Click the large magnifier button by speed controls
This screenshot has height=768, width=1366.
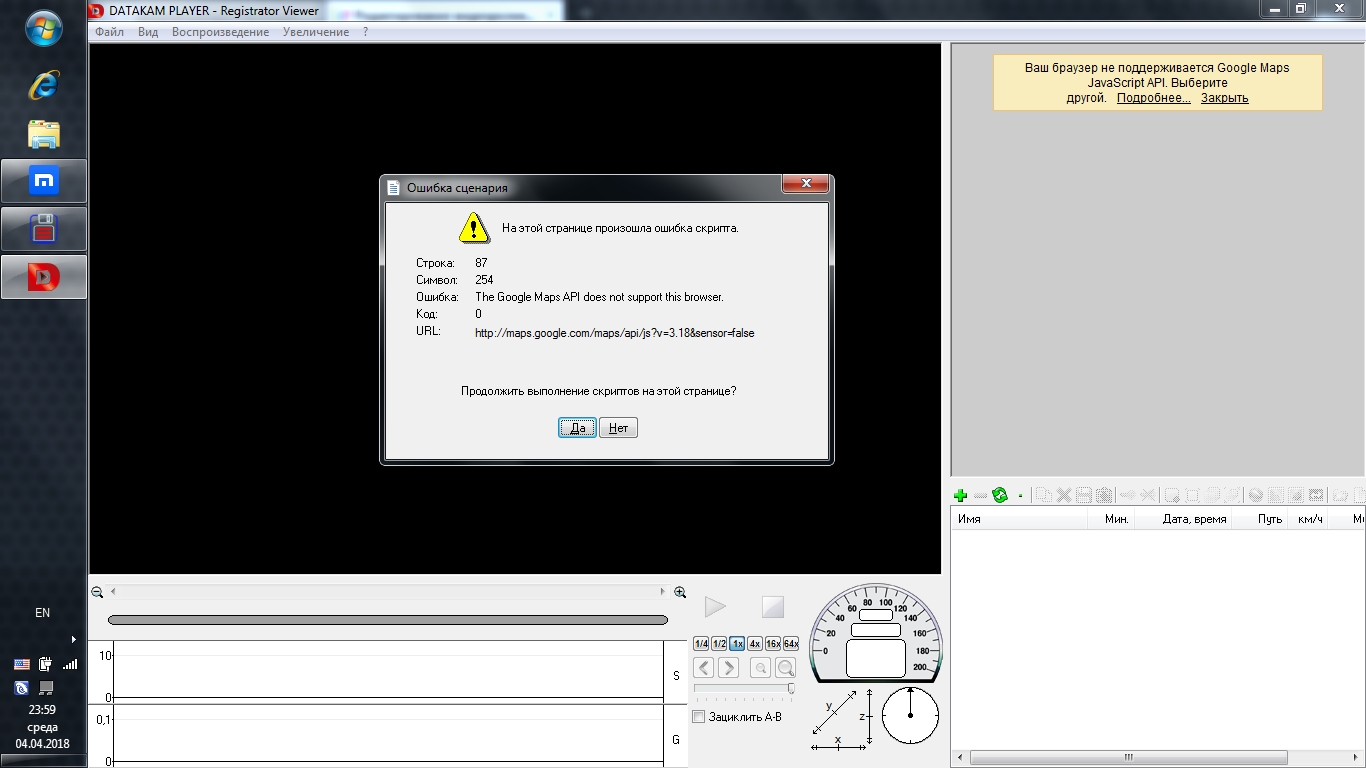(x=786, y=668)
